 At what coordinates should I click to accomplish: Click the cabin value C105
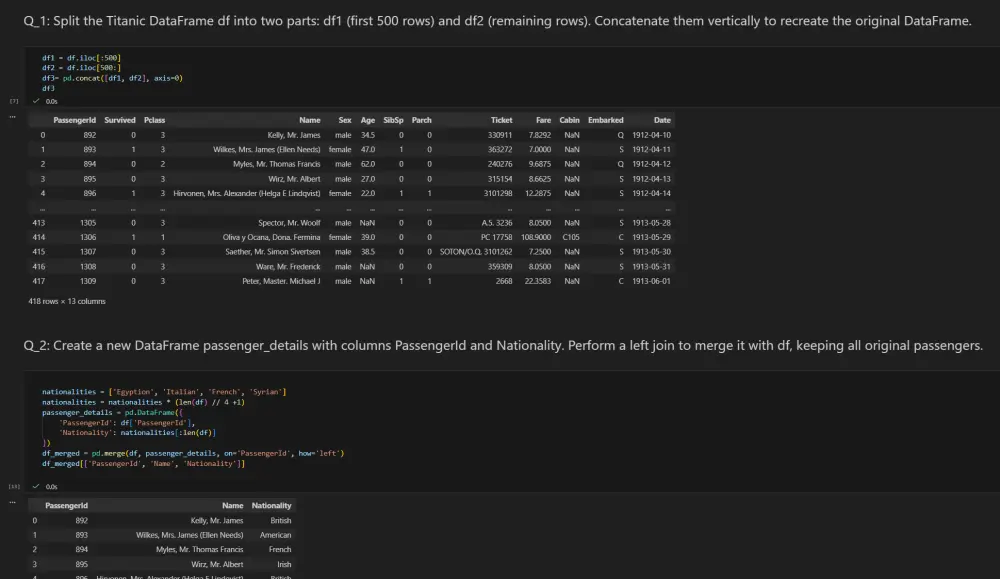point(571,237)
